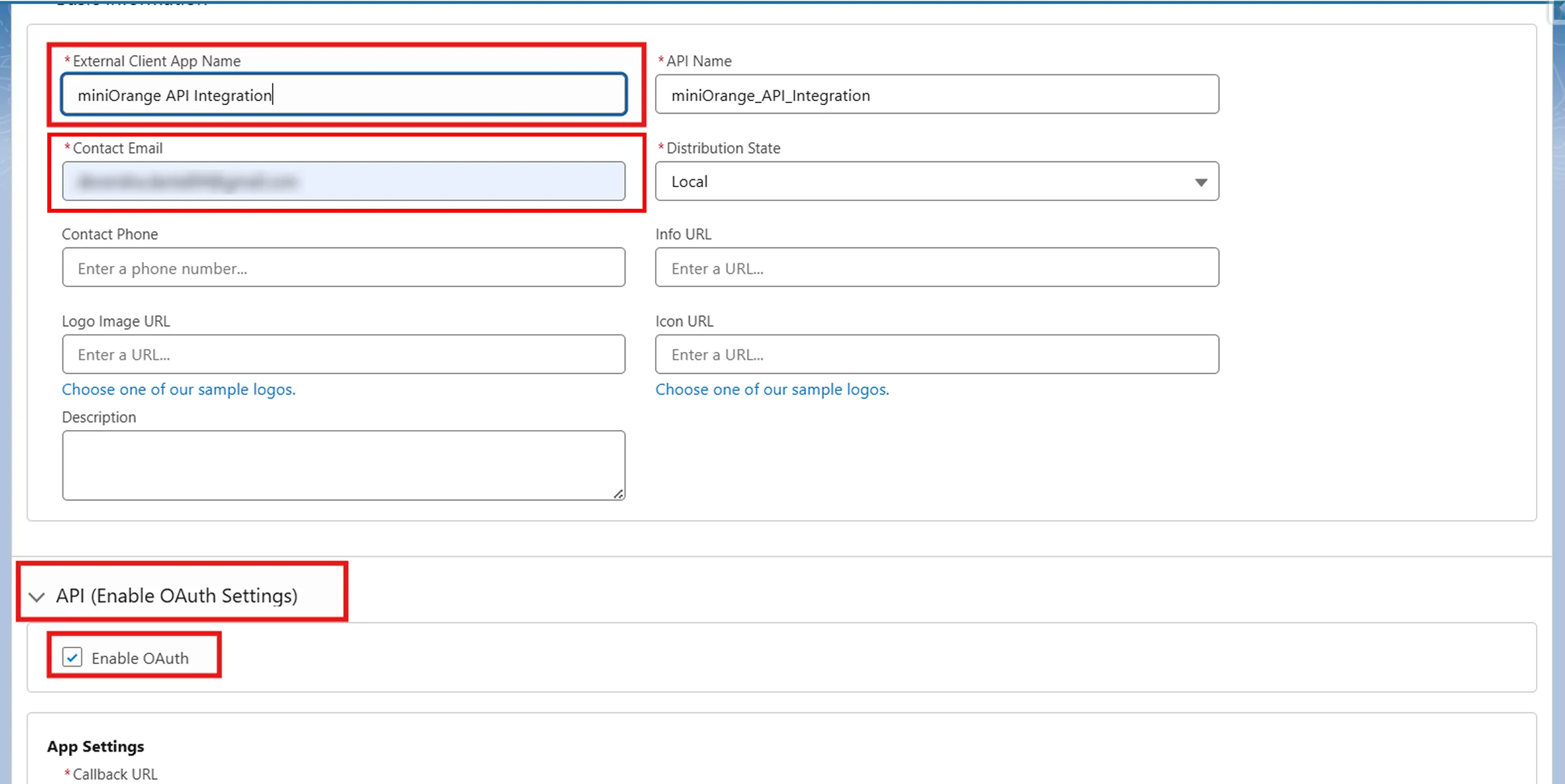Collapse the API (Enable OAuth Settings) section
Viewport: 1565px width, 784px height.
click(x=37, y=597)
